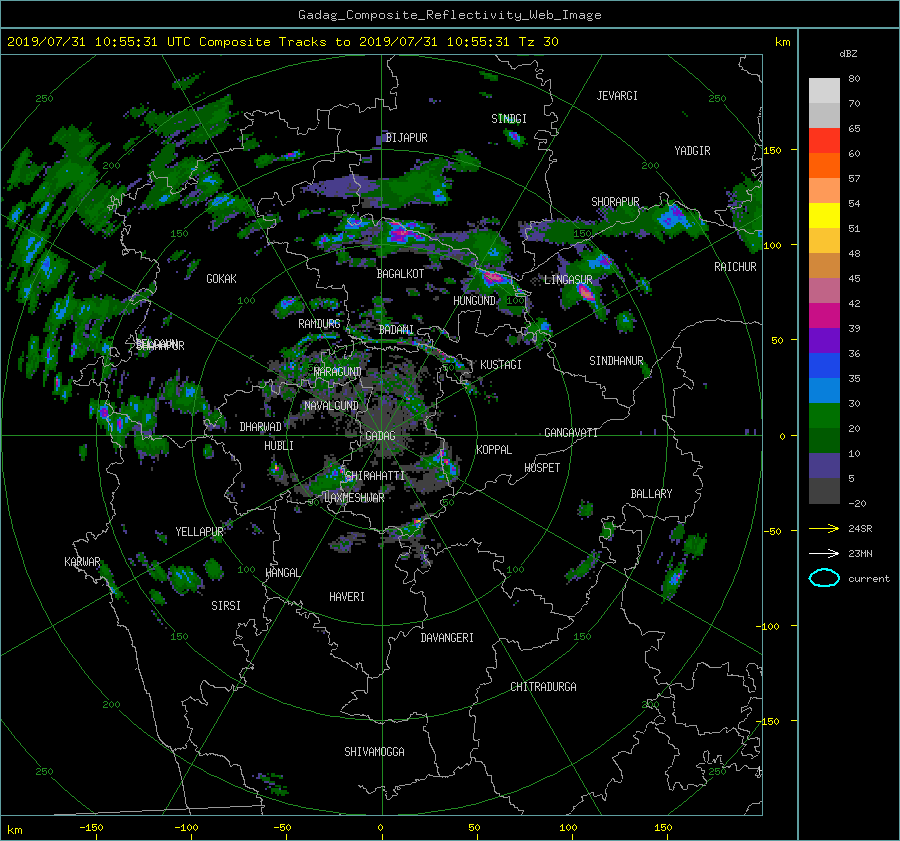Select the NARAGUND city label
Image resolution: width=900 pixels, height=841 pixels.
338,372
